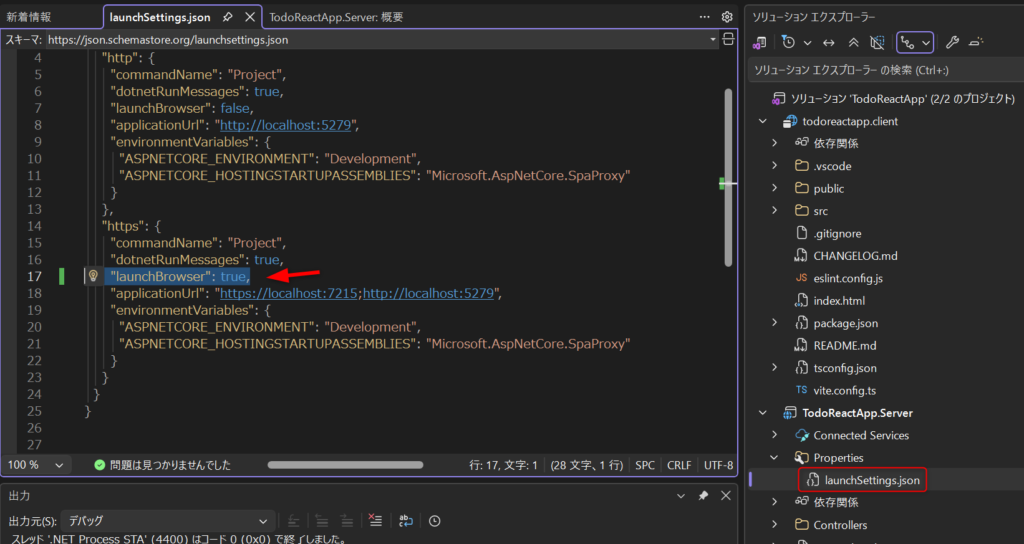1024x544 pixels.
Task: Click the Collapse All icon in Solution Explorer
Action: coord(853,42)
